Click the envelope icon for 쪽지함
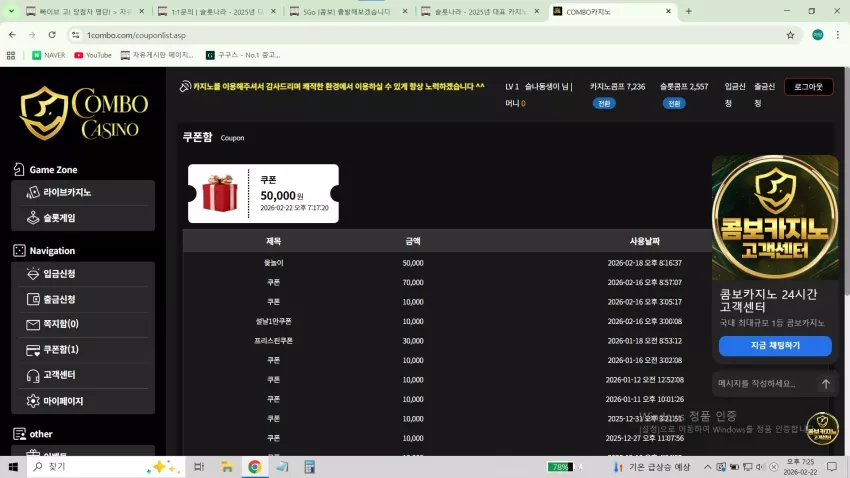 point(33,325)
